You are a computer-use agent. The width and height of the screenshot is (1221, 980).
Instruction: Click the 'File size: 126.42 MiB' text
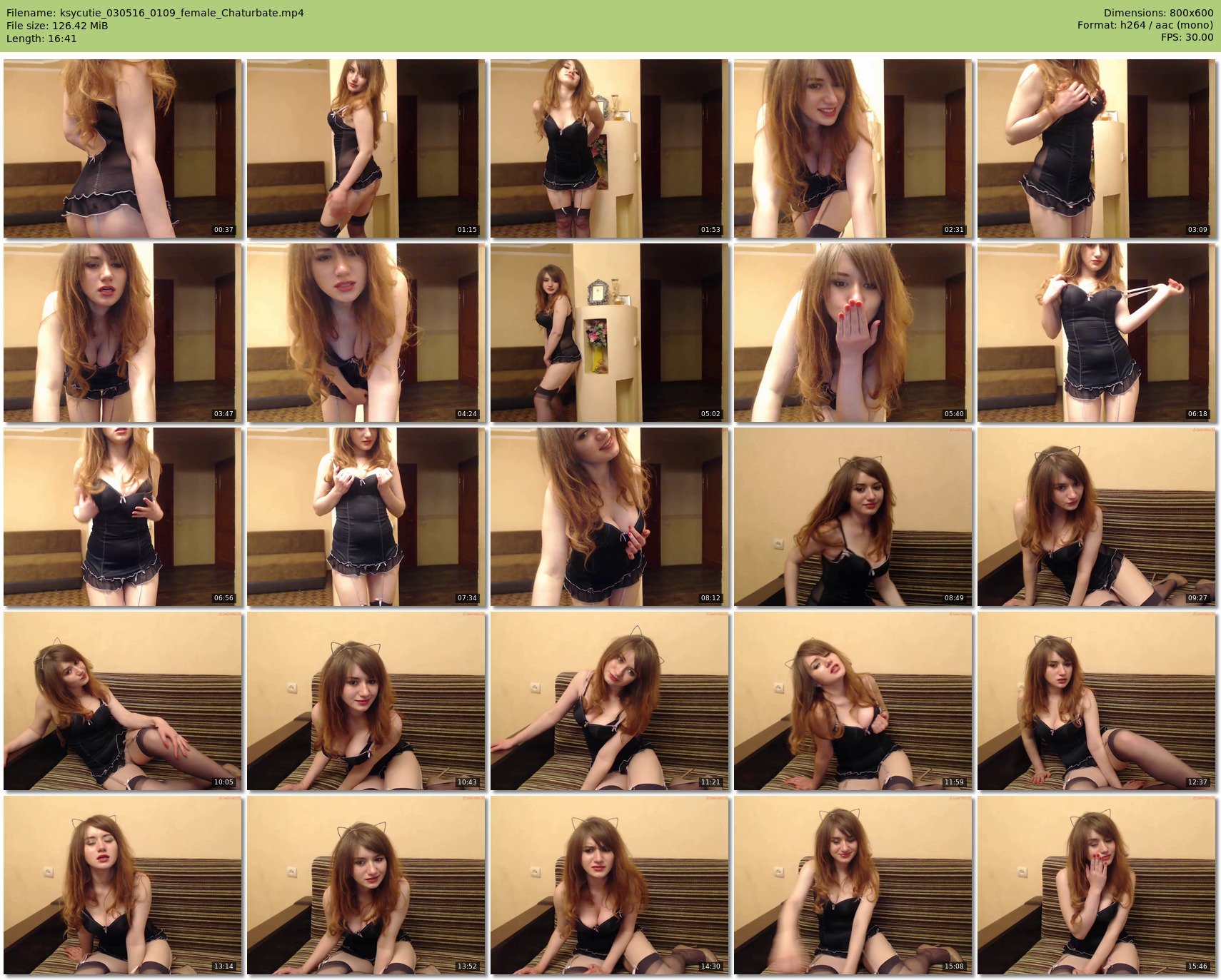(x=57, y=26)
